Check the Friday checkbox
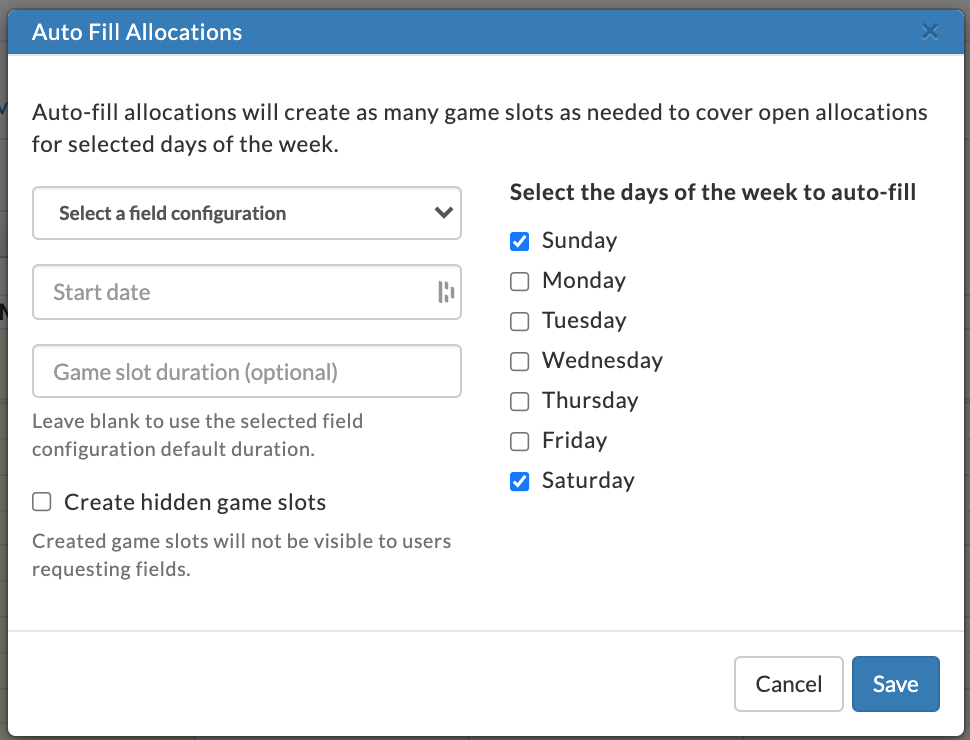 point(520,441)
